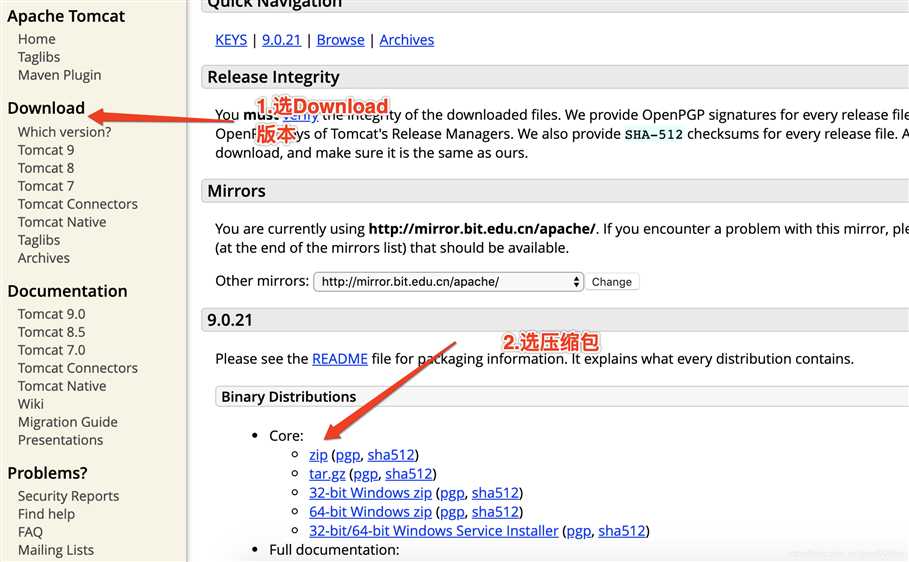The width and height of the screenshot is (909, 562).
Task: Open the README file link
Action: [340, 359]
